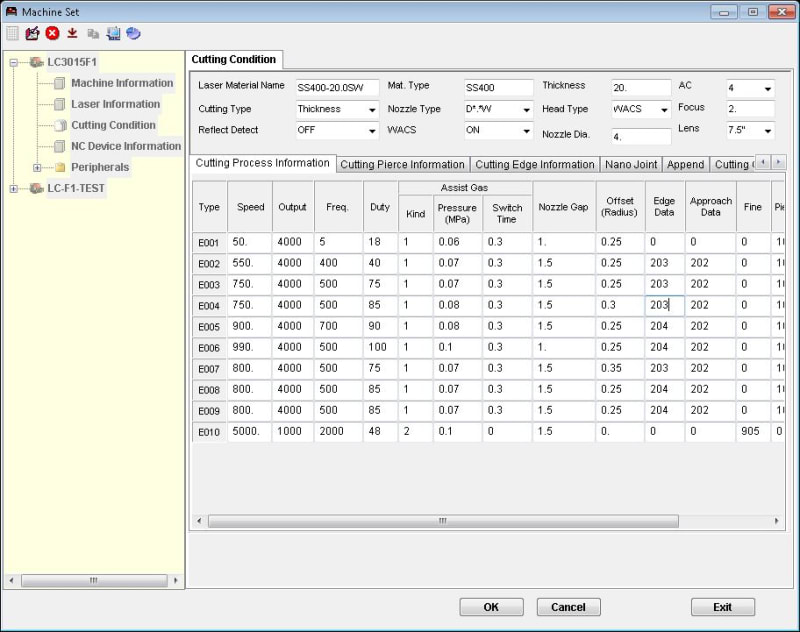
Task: Collapse the LC3015F1 tree node
Action: (14, 63)
